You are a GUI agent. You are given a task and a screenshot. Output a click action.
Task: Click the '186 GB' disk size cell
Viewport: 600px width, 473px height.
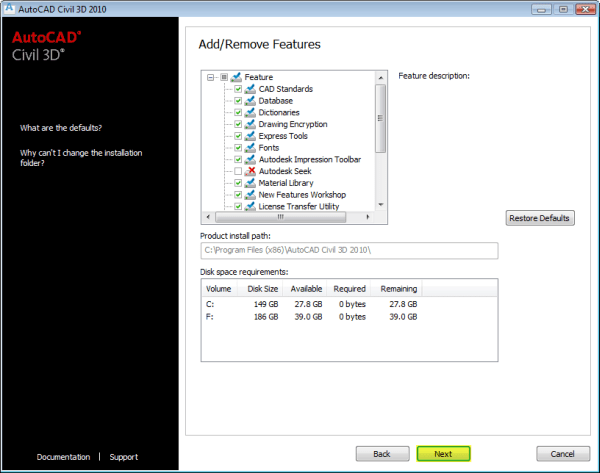[266, 317]
